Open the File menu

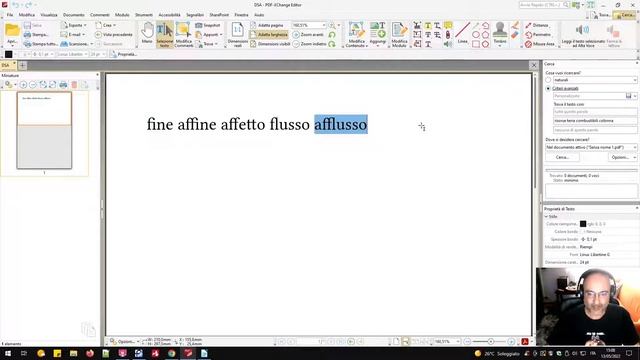[x=10, y=15]
